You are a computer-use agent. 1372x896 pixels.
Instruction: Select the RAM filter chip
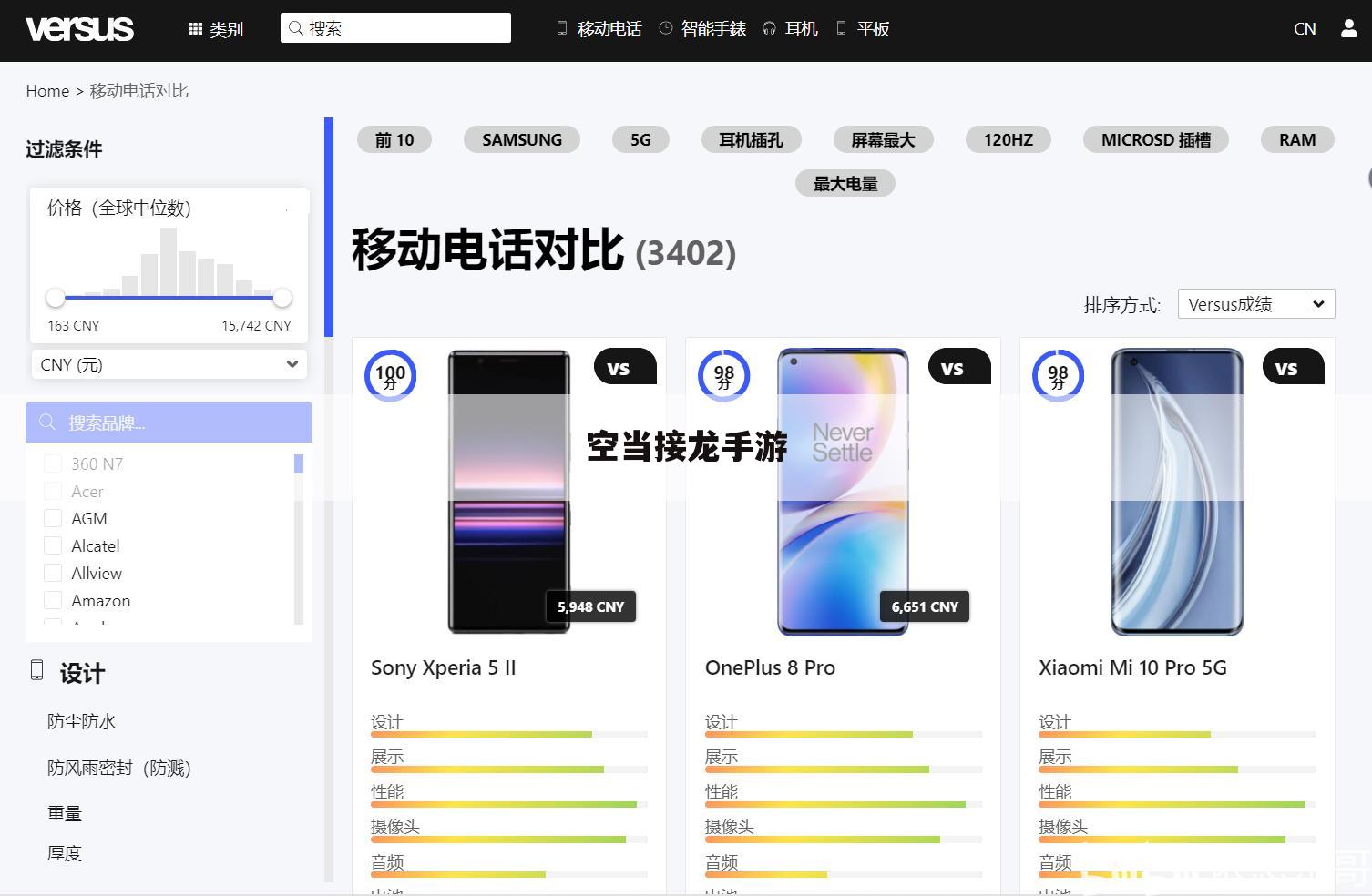tap(1297, 139)
